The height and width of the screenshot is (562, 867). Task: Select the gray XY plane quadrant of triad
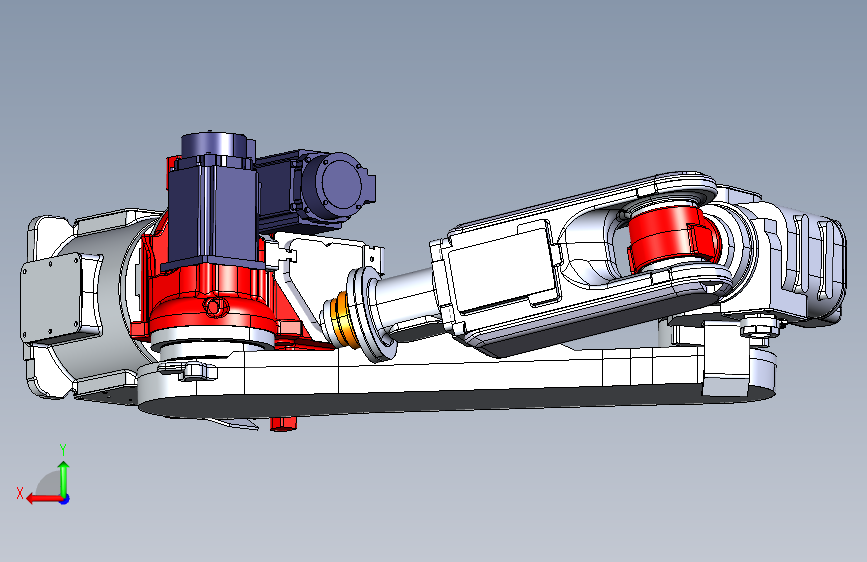click(49, 483)
